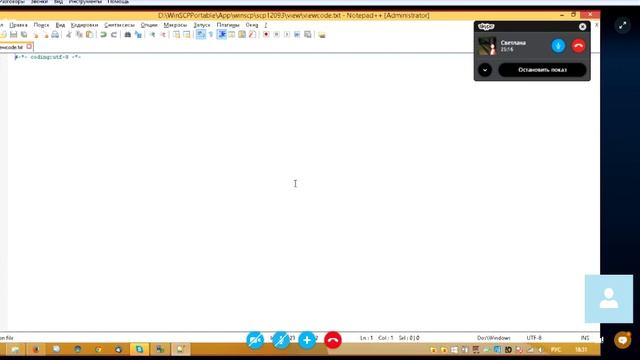Viewport: 640px width, 360px height.
Task: Toggle full screen with expand arrows icon
Action: tap(622, 25)
